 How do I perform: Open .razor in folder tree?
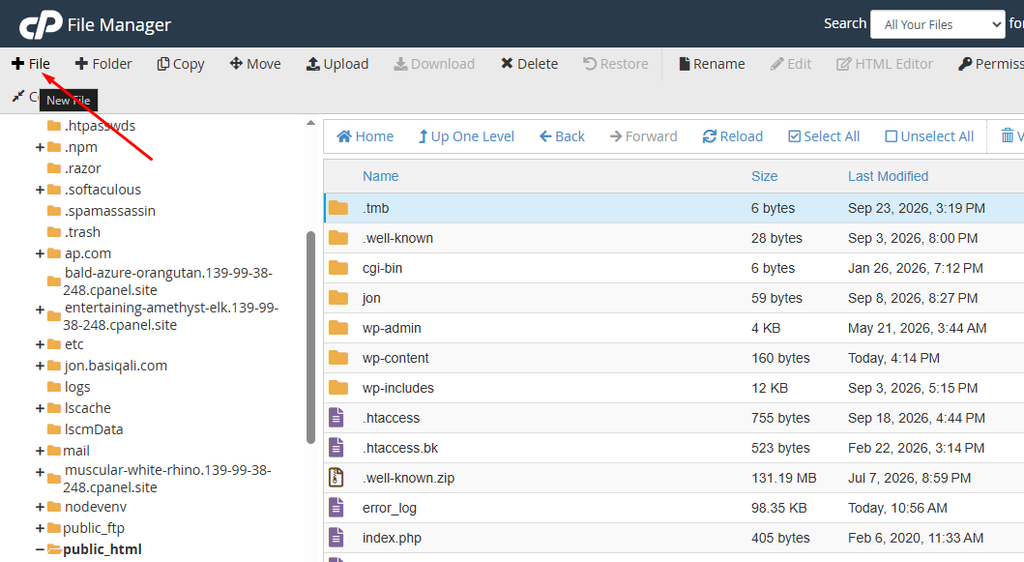tap(82, 168)
